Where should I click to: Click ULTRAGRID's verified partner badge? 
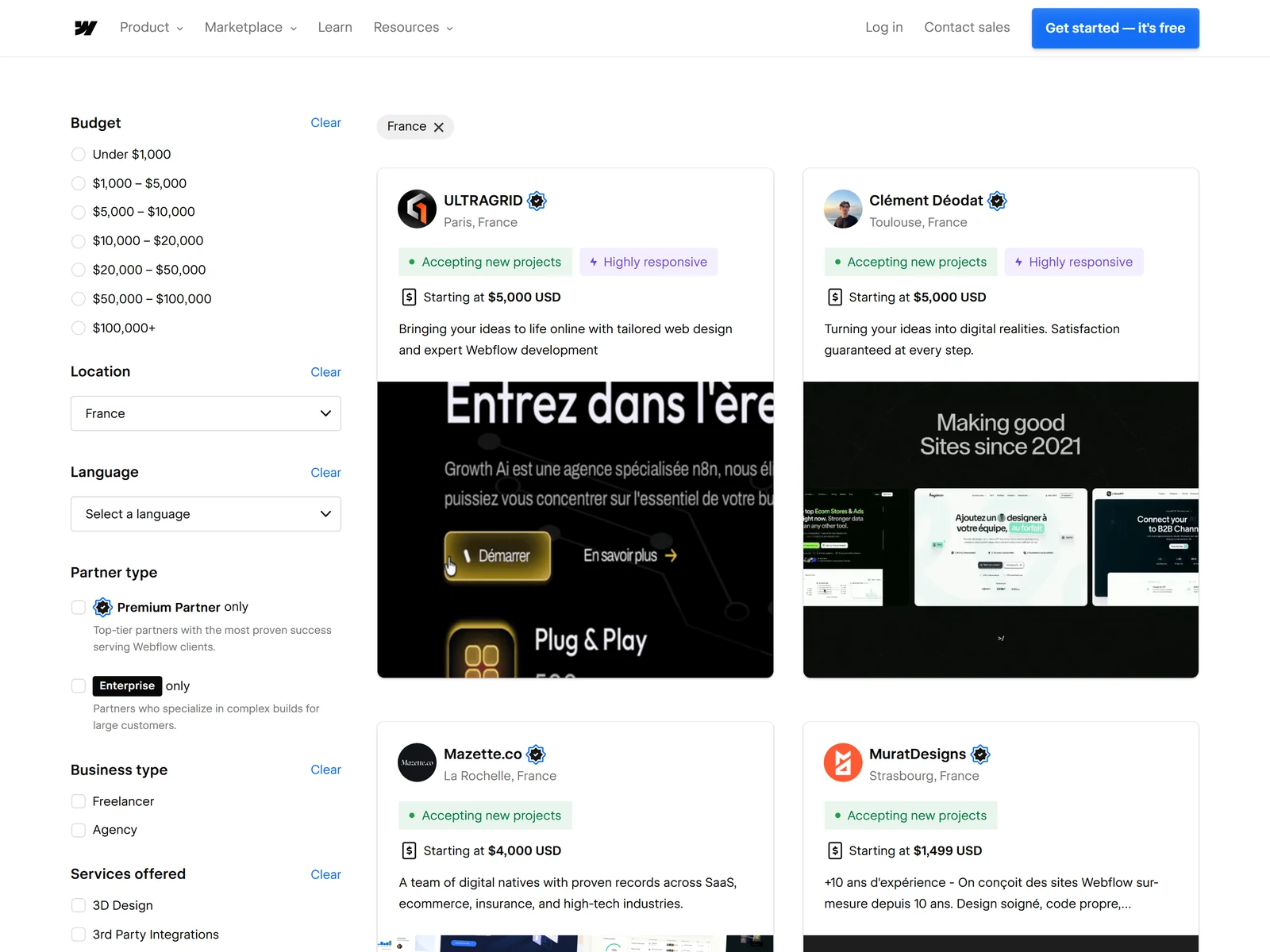pyautogui.click(x=537, y=201)
